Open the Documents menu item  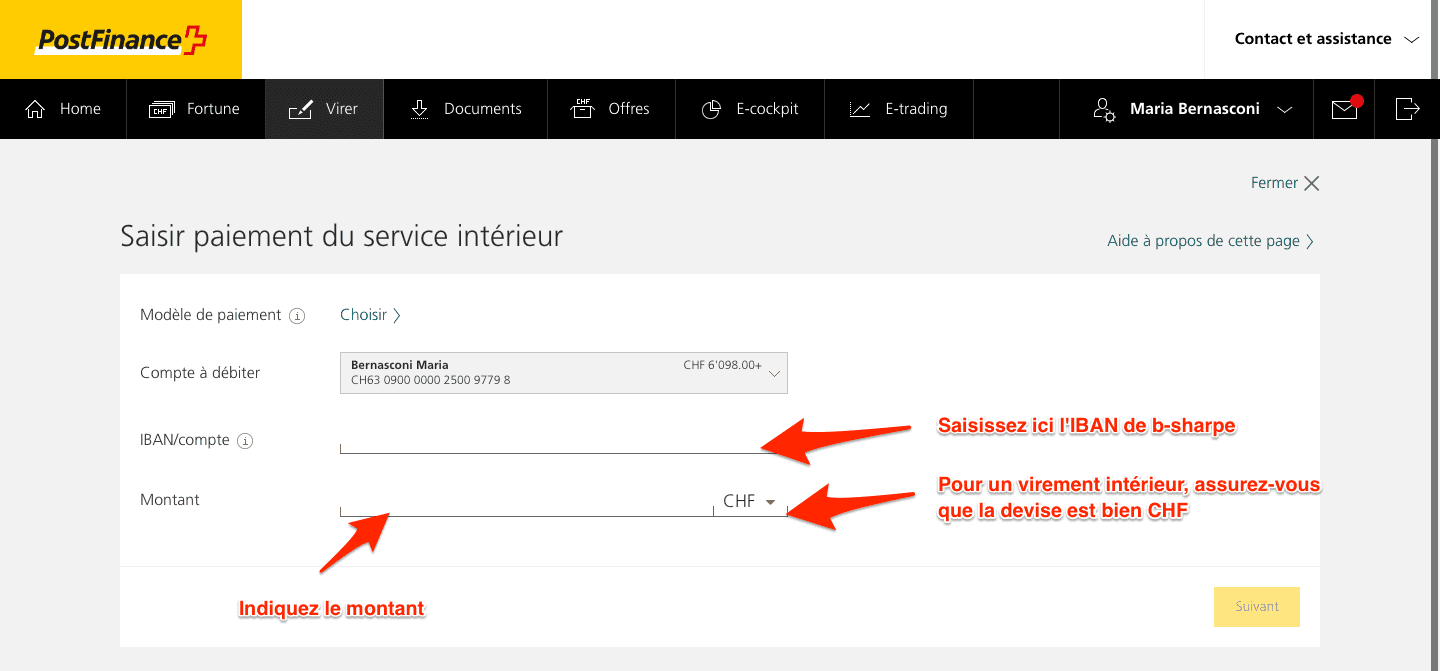[466, 109]
